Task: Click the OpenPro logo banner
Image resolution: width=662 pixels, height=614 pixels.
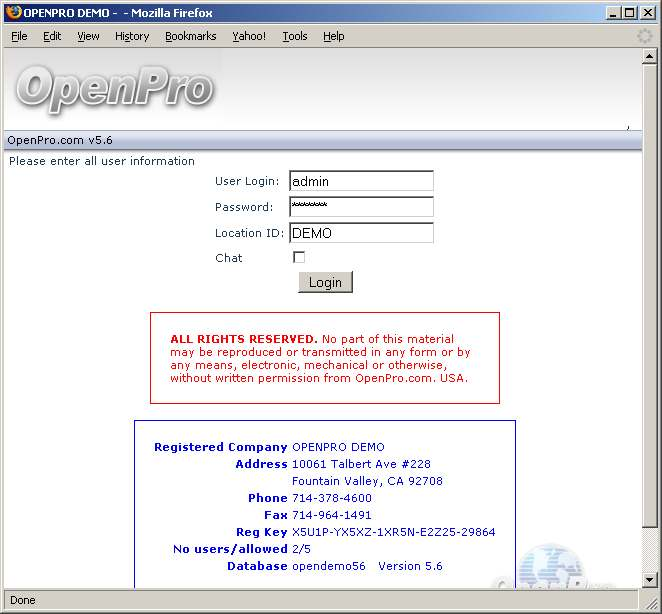Action: [x=114, y=88]
